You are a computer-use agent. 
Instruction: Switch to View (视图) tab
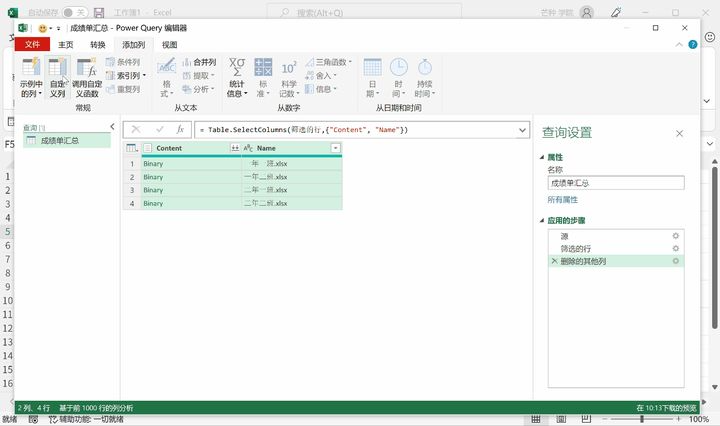click(169, 45)
